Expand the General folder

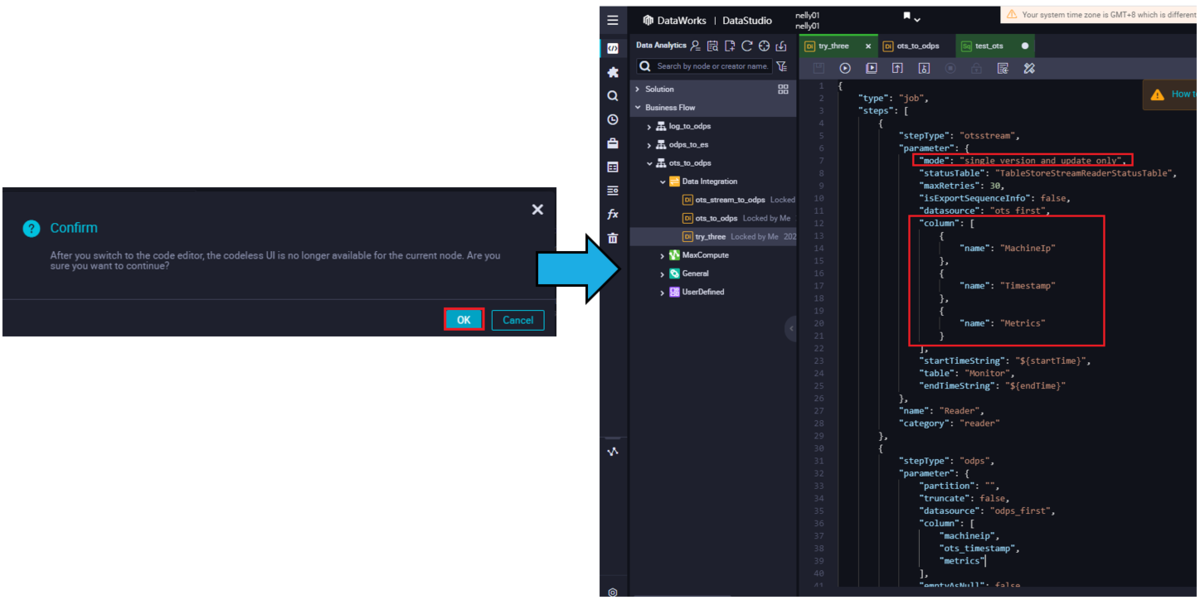662,274
